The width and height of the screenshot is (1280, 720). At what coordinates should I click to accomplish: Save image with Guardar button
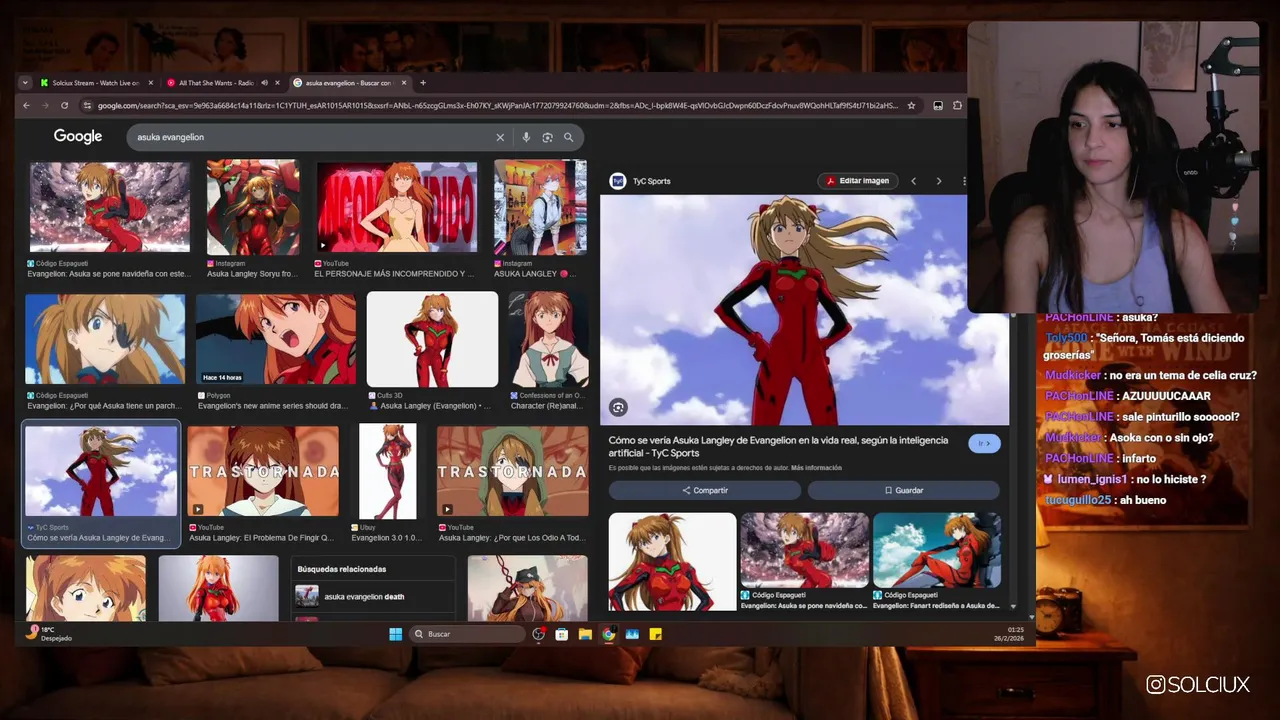[x=904, y=490]
